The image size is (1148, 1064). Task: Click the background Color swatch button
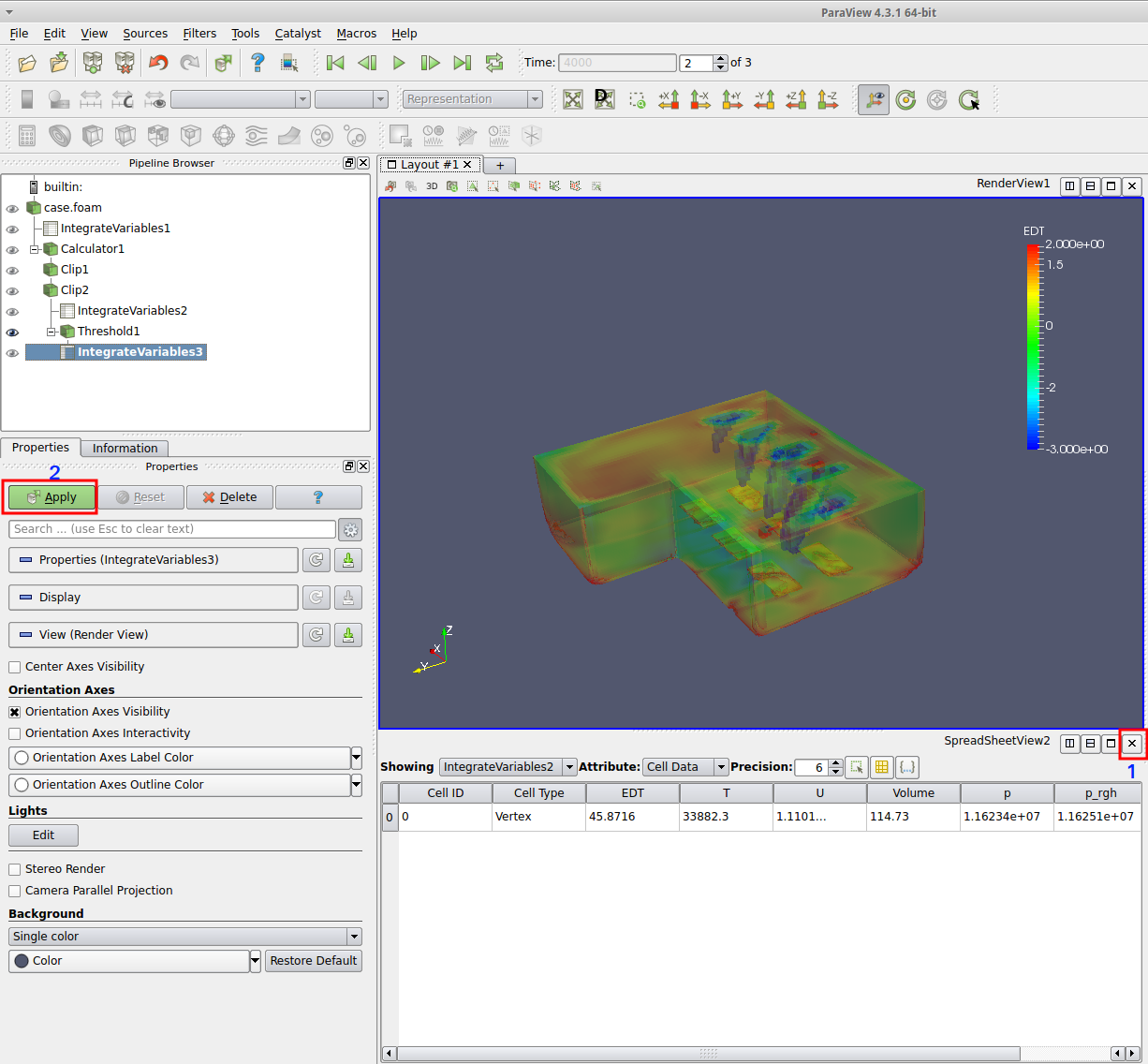click(128, 961)
